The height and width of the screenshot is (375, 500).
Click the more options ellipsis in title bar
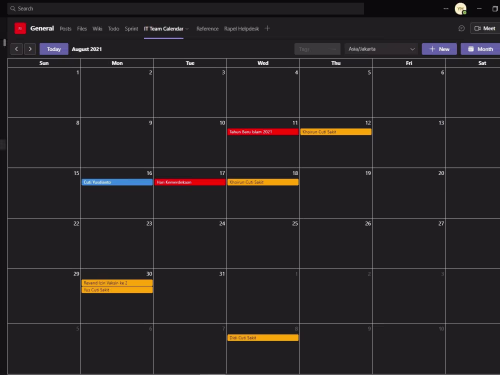click(446, 9)
